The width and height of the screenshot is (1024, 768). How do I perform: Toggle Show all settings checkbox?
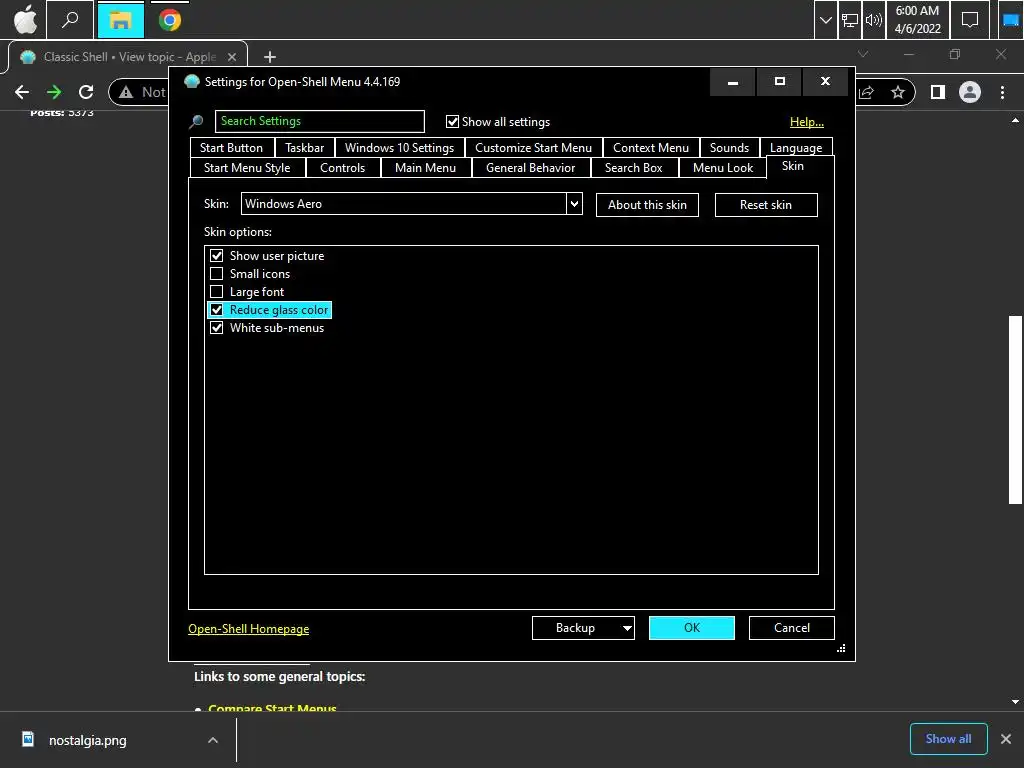point(452,121)
